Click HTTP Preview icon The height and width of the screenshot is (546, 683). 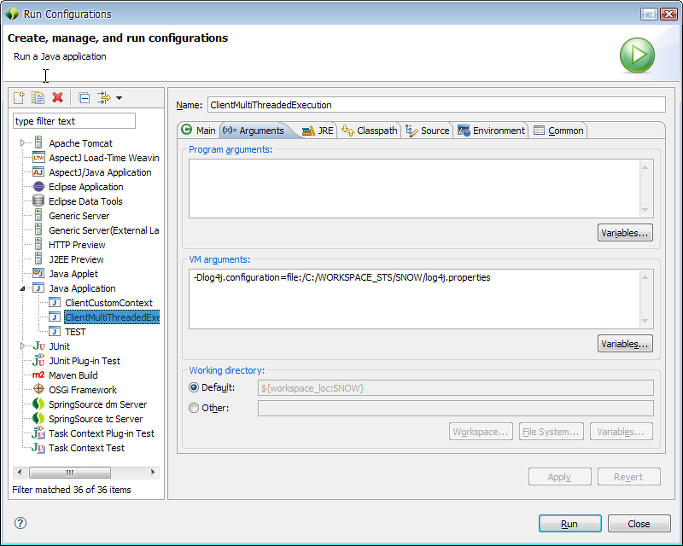(39, 244)
